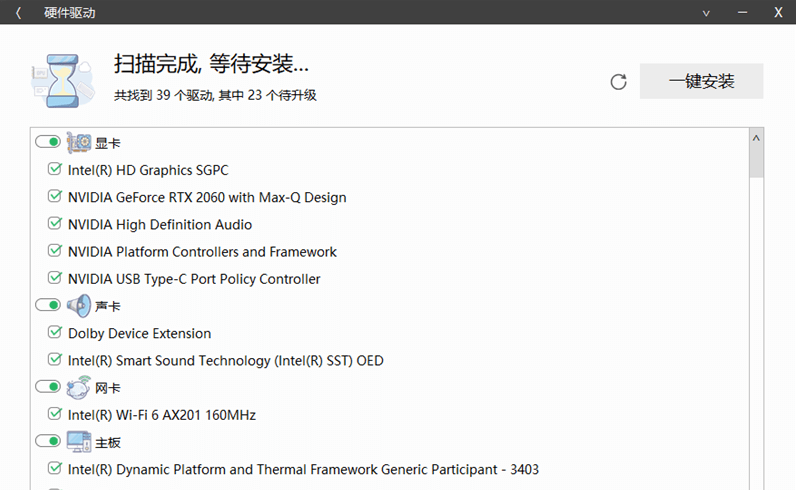Toggle the 声卡 category switch
The height and width of the screenshot is (490, 796).
click(x=47, y=306)
